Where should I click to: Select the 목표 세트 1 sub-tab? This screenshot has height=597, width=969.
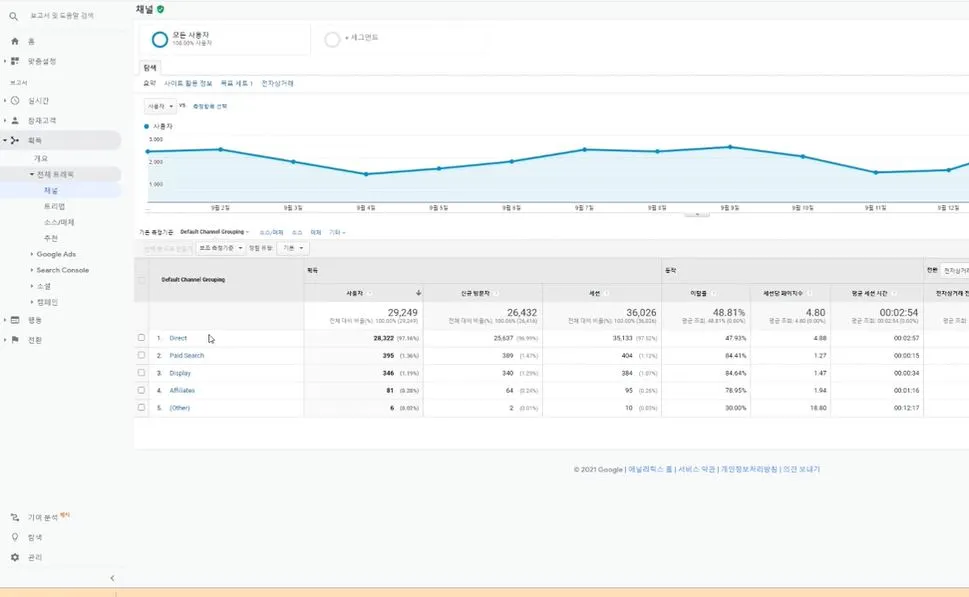(237, 83)
